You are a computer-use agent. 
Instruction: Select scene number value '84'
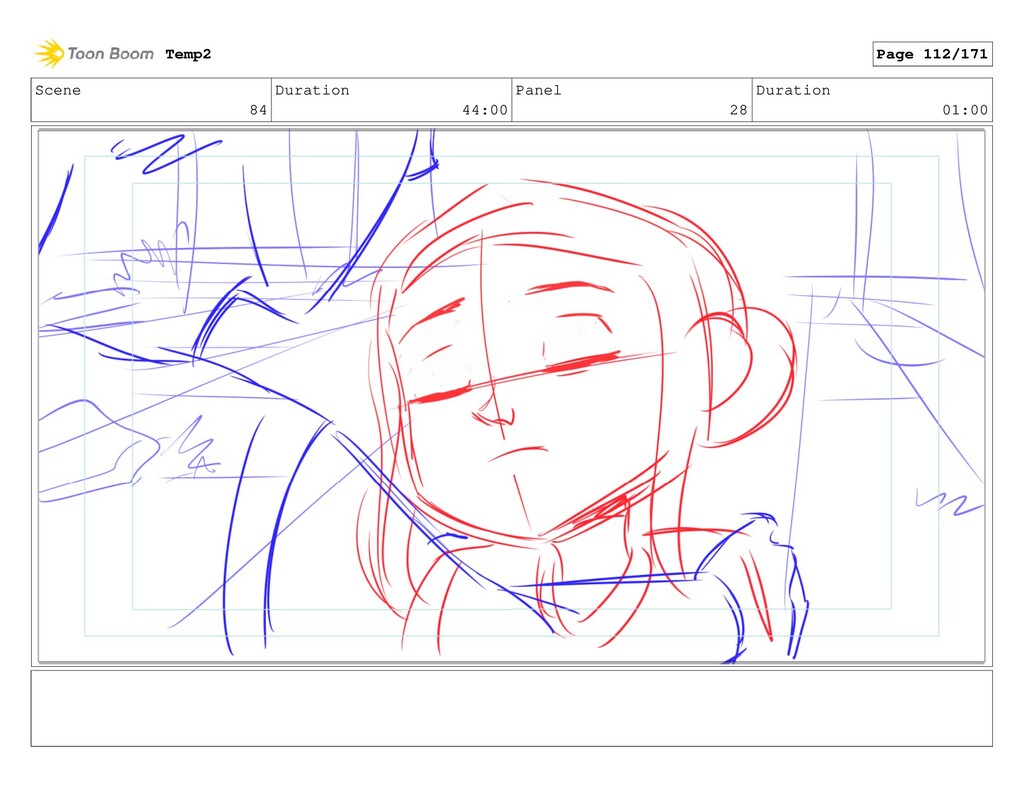(258, 110)
